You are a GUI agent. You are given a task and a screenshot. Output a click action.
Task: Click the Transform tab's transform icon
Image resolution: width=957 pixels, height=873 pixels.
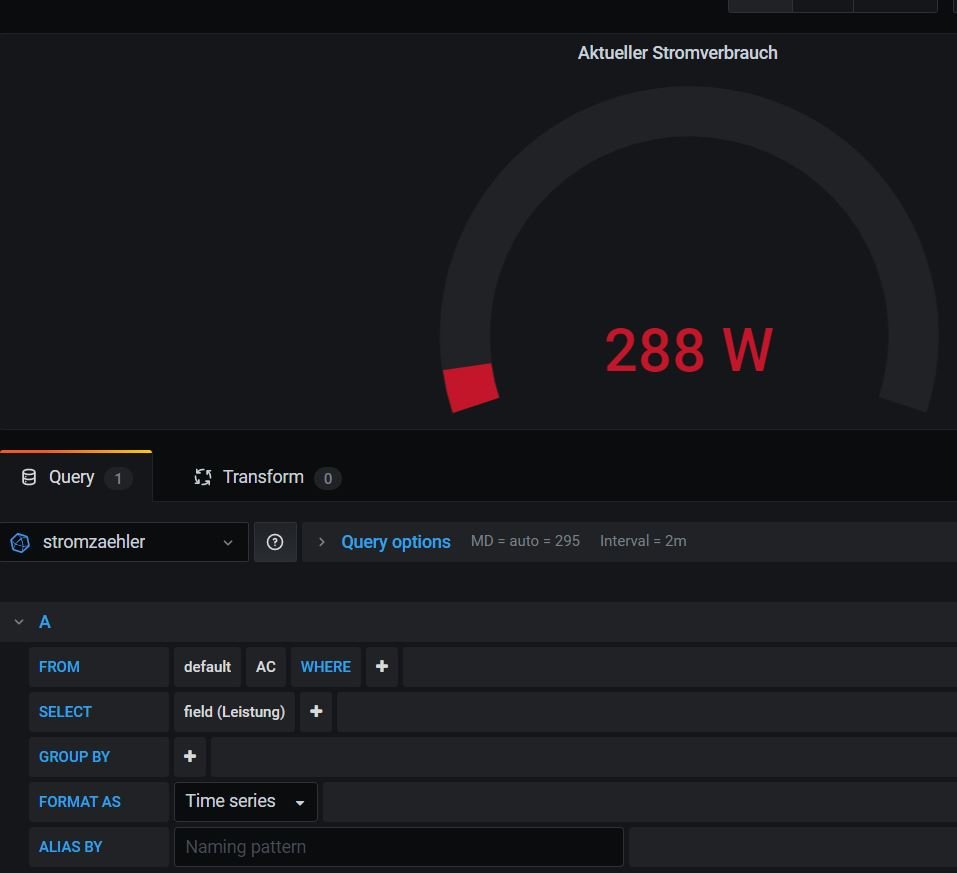click(203, 477)
